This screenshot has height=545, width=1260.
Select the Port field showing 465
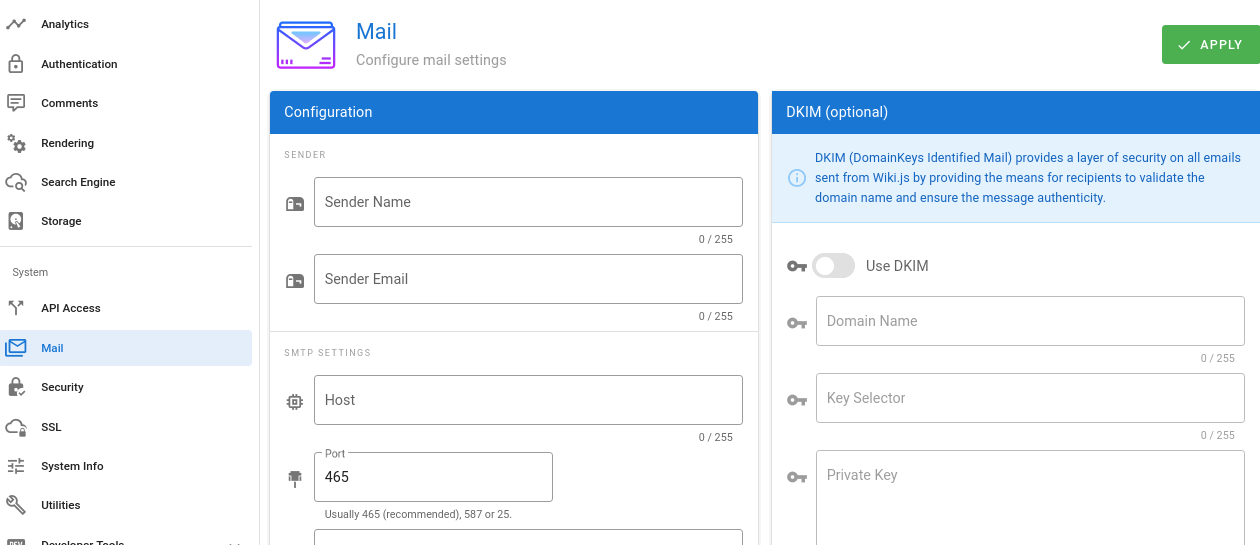(432, 477)
